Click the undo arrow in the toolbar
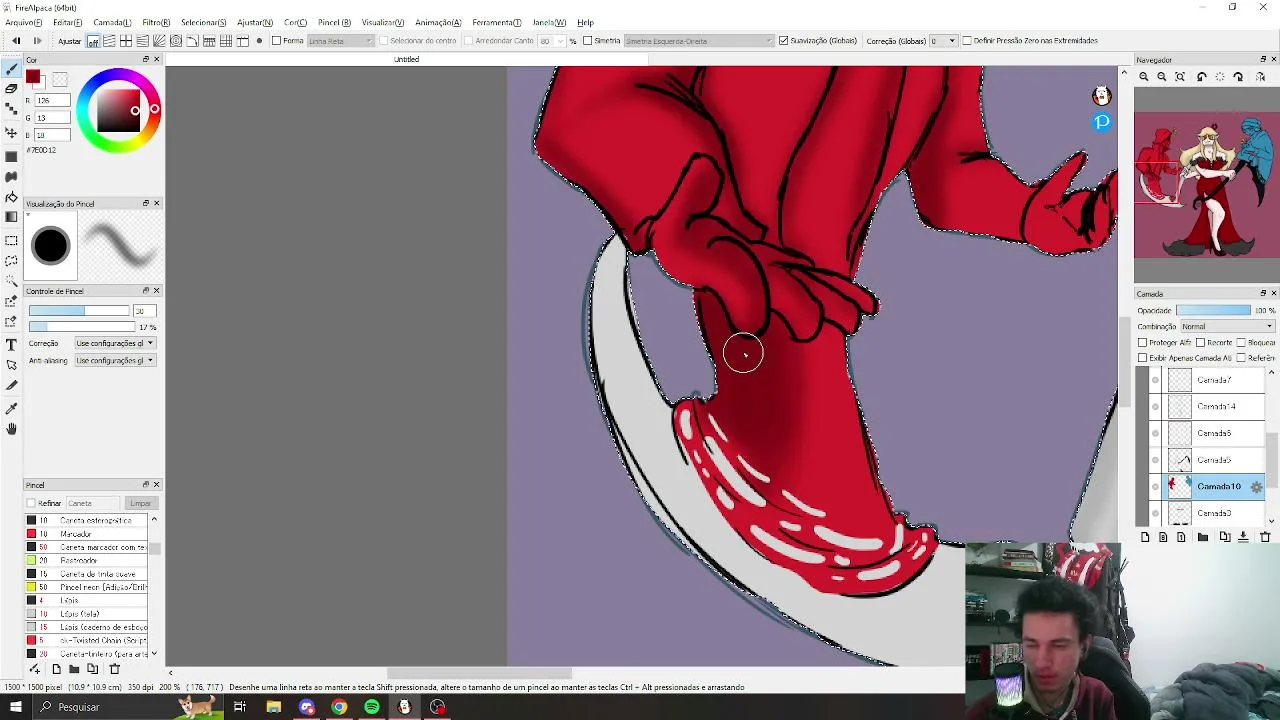 (x=16, y=41)
